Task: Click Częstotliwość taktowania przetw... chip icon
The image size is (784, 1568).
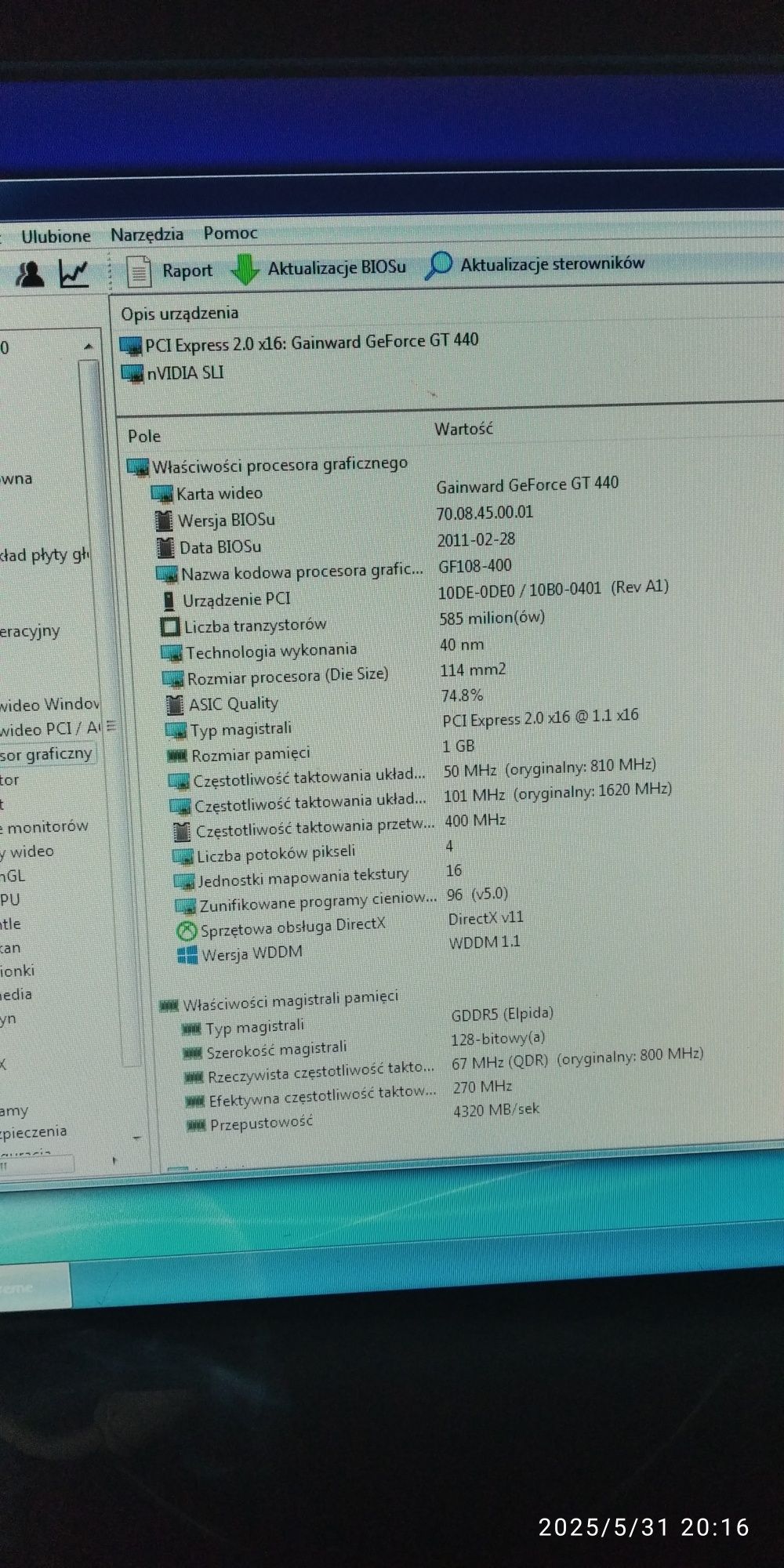Action: pyautogui.click(x=181, y=831)
